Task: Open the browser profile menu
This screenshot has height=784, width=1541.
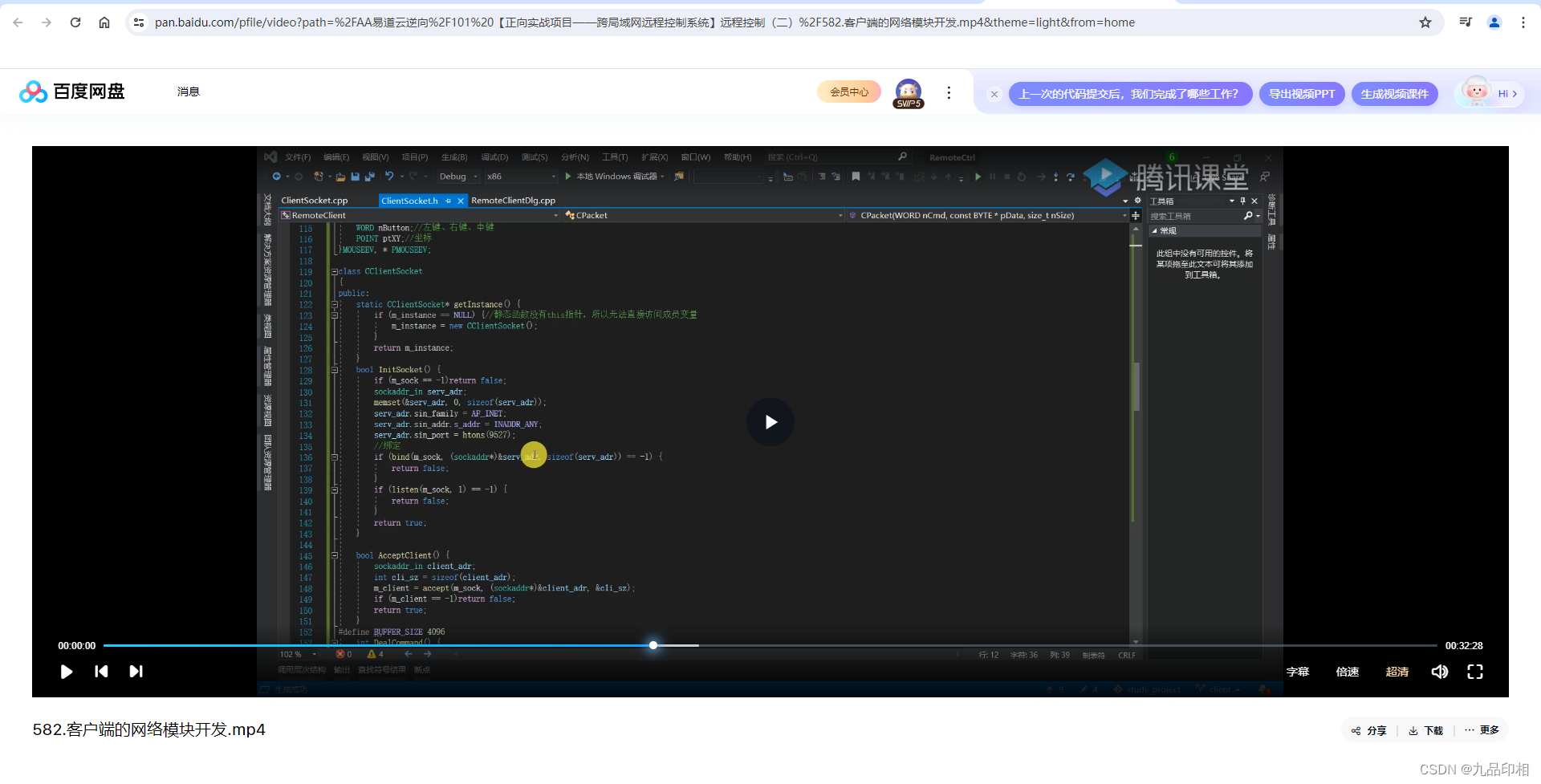Action: 1494,22
